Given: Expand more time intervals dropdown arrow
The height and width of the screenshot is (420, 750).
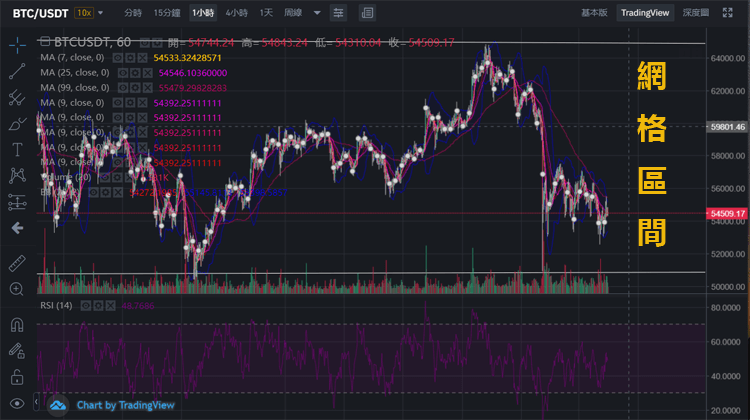Looking at the screenshot, I should click(x=317, y=13).
